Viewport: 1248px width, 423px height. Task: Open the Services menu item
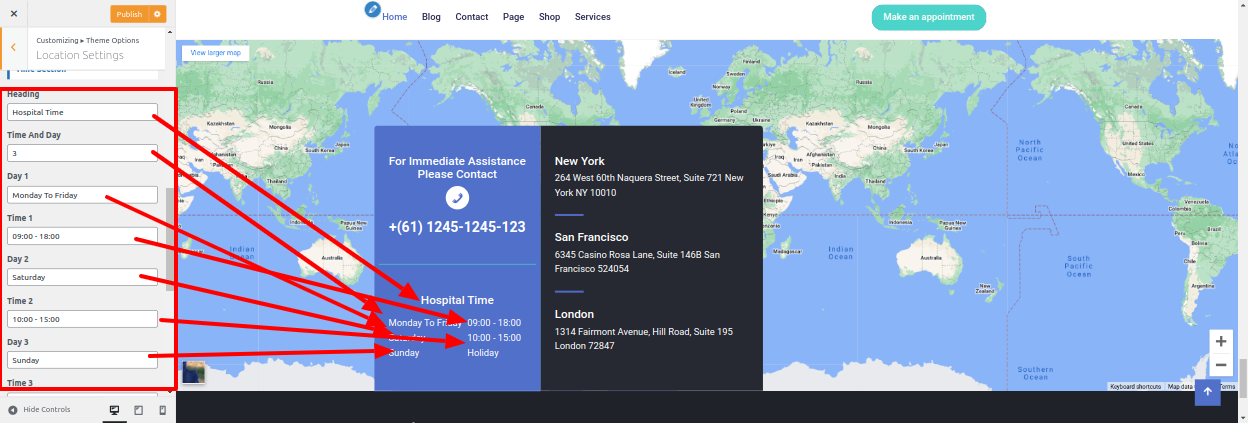592,17
